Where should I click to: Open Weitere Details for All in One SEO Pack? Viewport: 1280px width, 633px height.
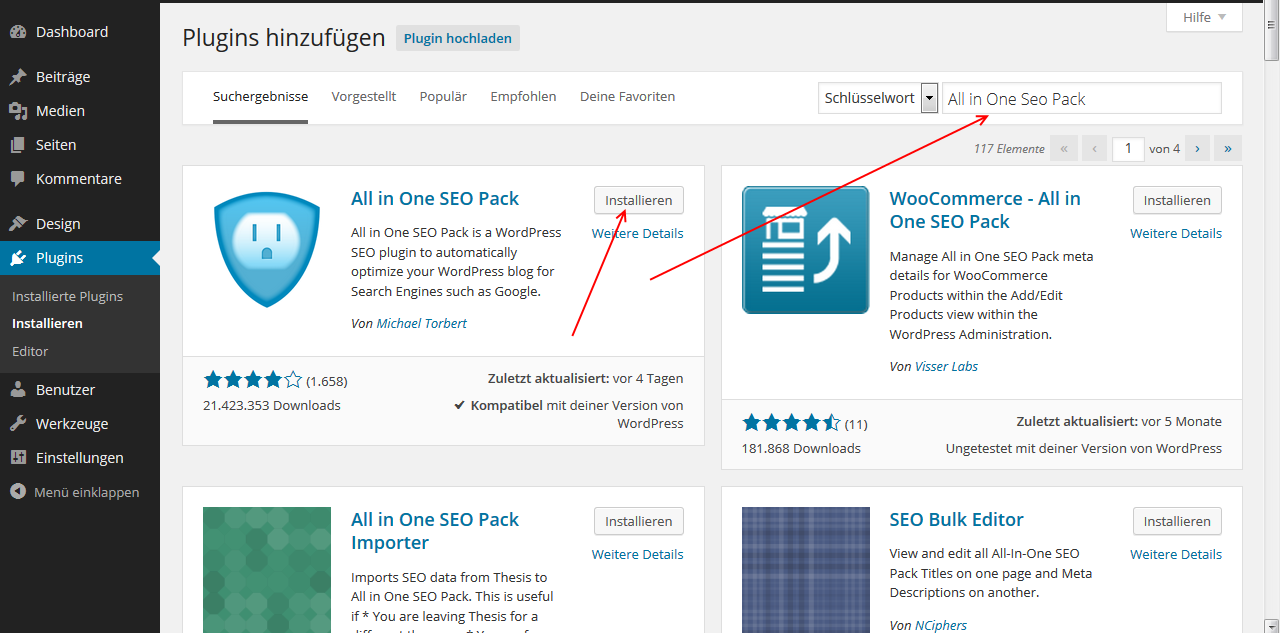click(638, 233)
